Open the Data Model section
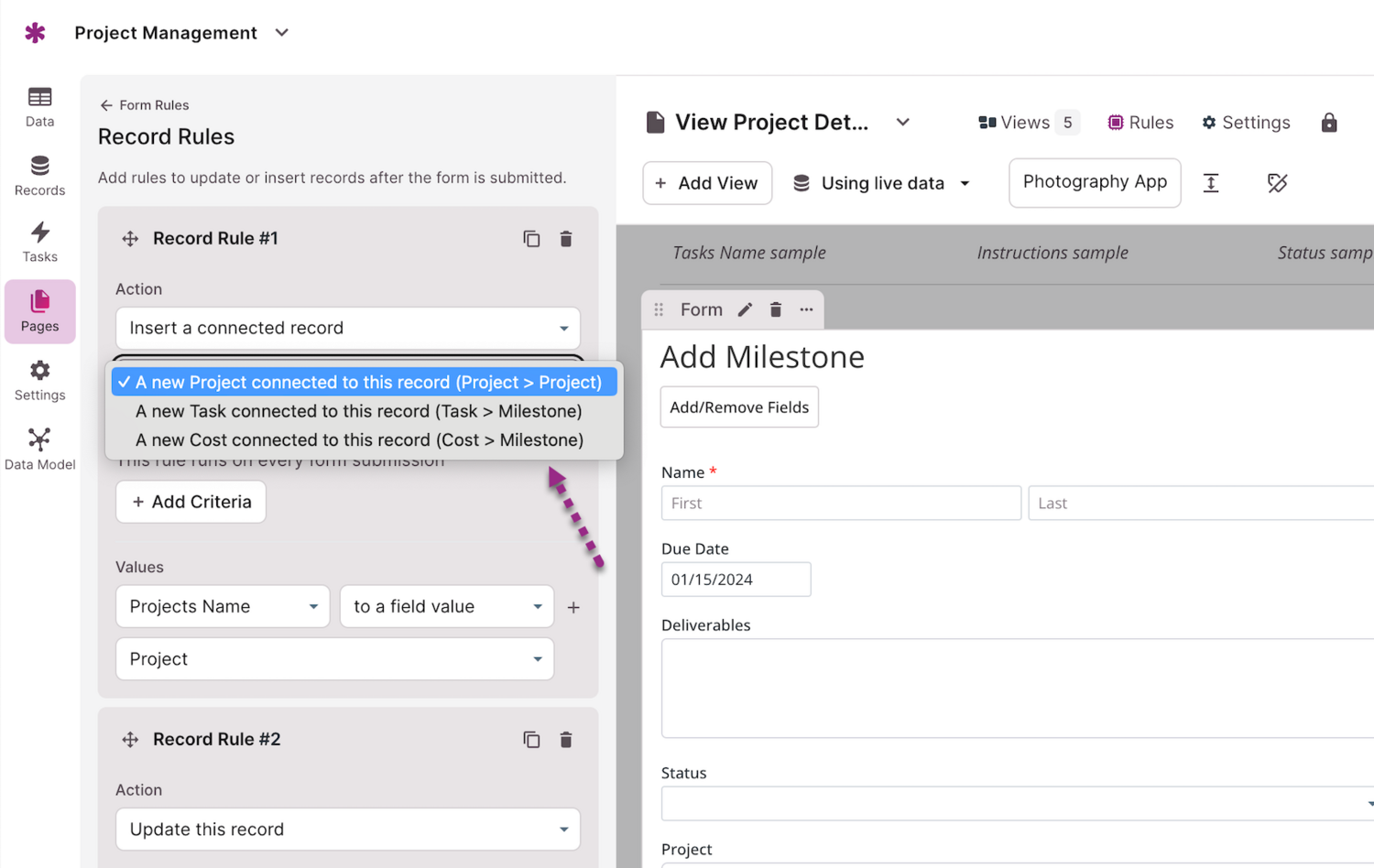This screenshot has height=868, width=1374. (x=39, y=449)
